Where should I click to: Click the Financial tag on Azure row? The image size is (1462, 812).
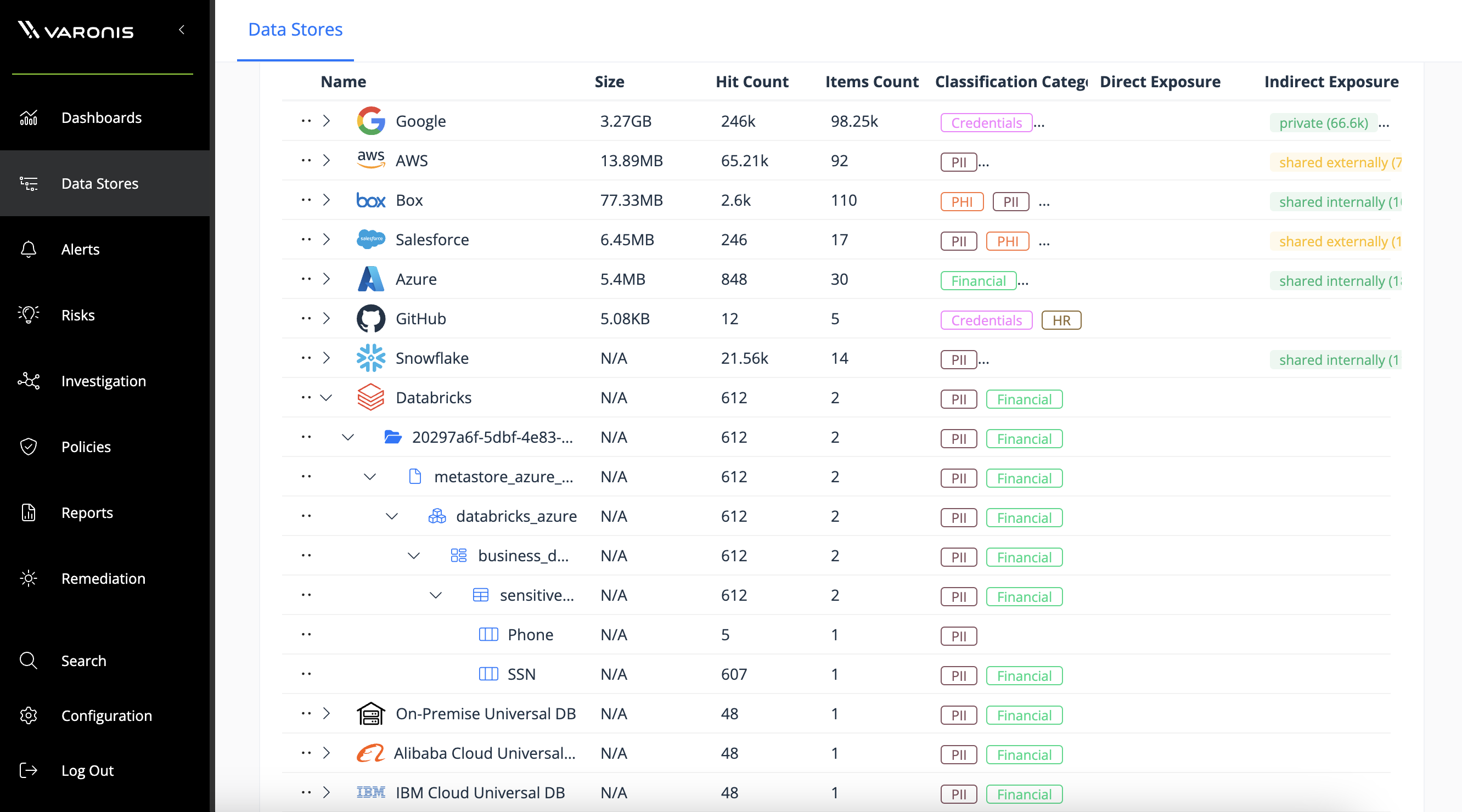click(x=979, y=280)
